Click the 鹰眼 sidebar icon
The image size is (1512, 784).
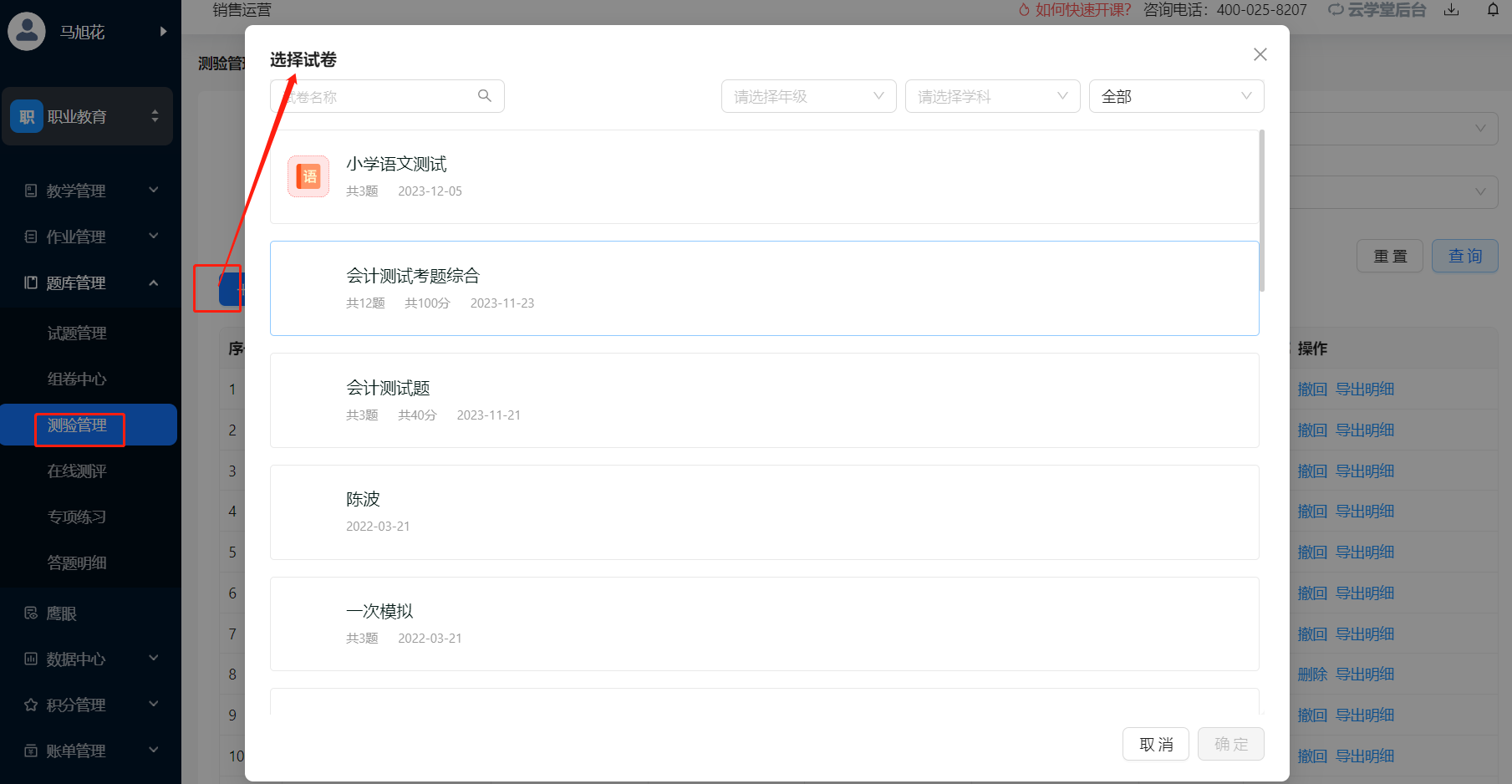(x=31, y=613)
